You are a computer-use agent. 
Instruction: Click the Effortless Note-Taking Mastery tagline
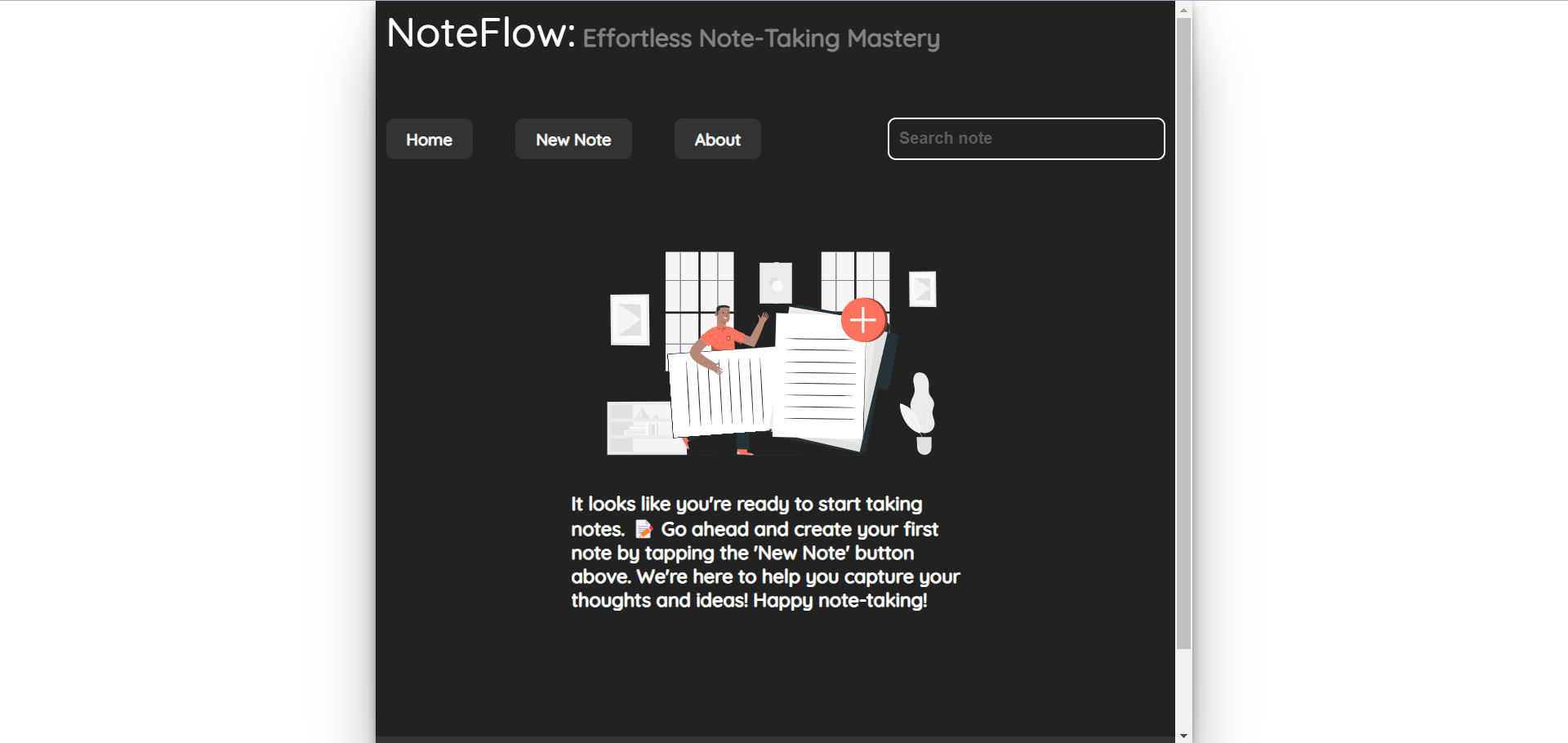(x=761, y=38)
